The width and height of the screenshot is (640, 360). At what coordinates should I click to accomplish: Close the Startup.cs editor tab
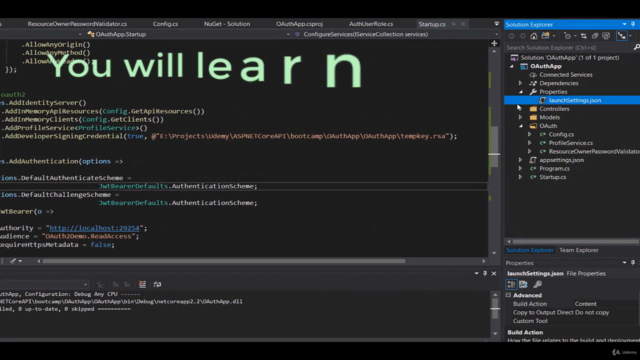click(x=463, y=24)
